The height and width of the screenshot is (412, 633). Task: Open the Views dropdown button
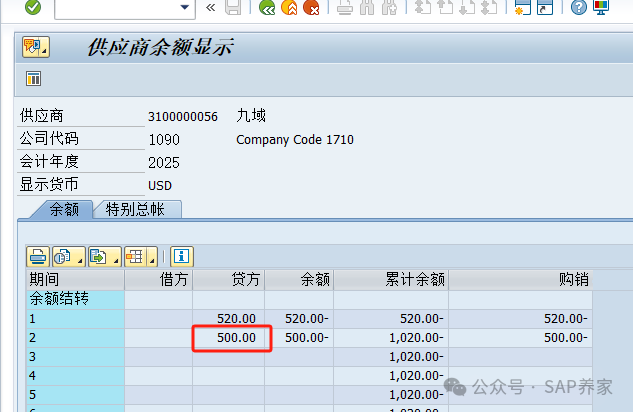68,257
